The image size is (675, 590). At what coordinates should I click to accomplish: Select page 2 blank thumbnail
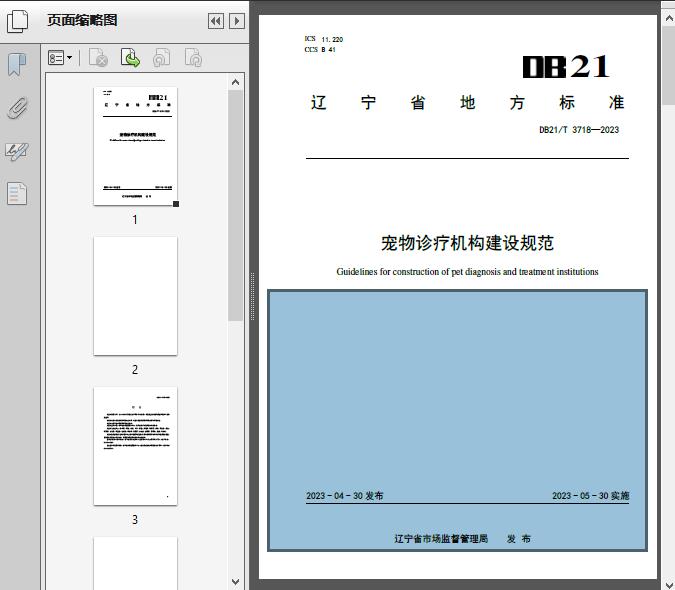pos(135,296)
